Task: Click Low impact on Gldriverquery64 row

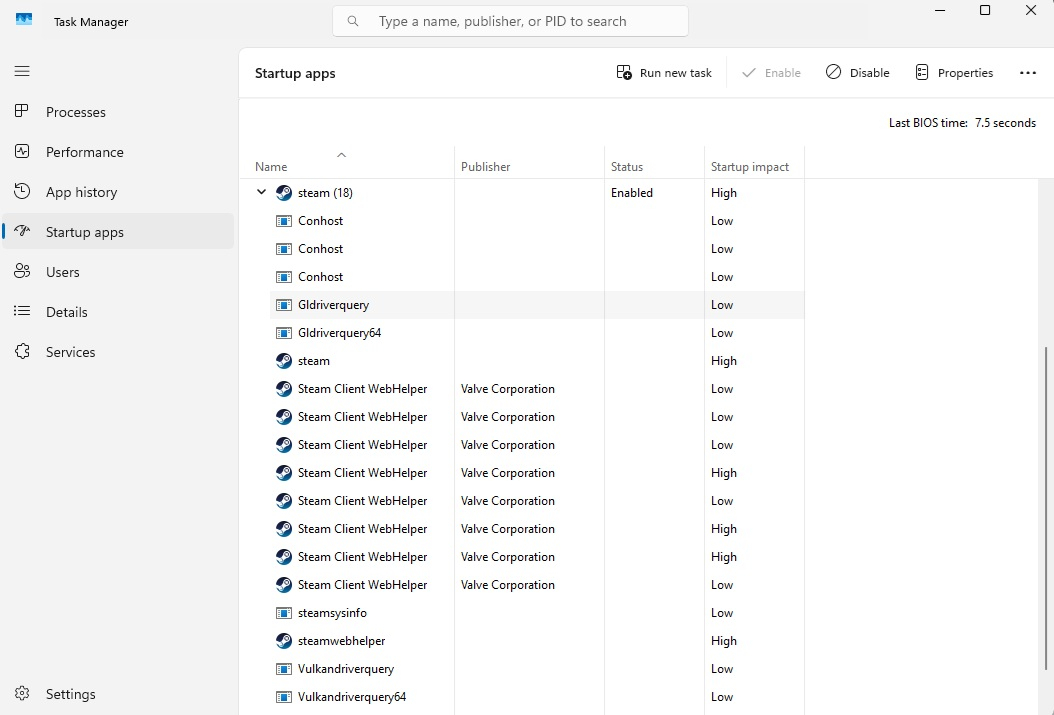Action: click(x=722, y=333)
